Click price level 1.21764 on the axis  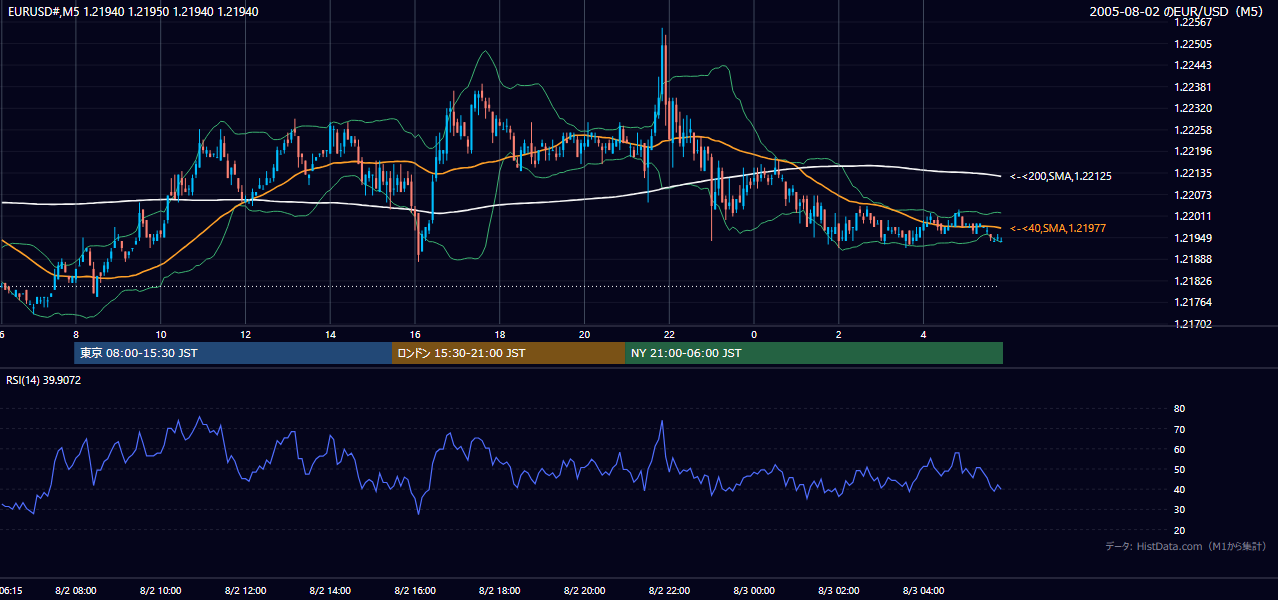pyautogui.click(x=1193, y=302)
